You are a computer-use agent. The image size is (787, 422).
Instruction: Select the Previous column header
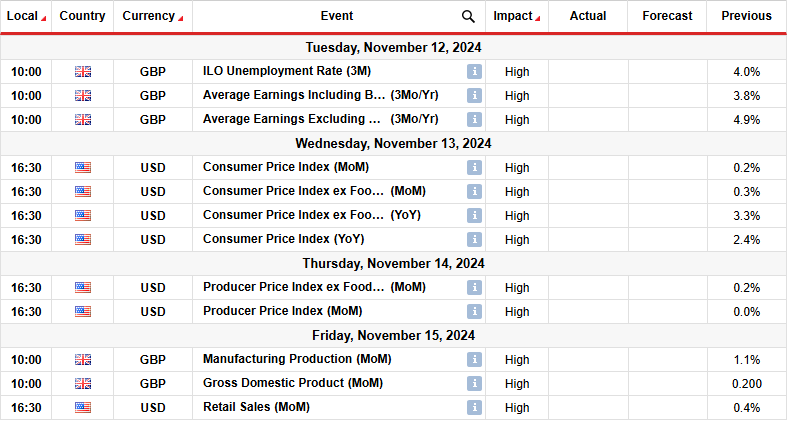[x=746, y=16]
